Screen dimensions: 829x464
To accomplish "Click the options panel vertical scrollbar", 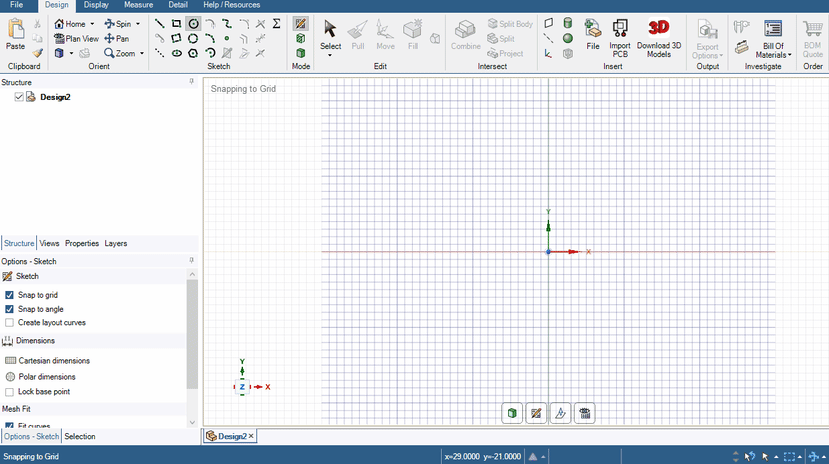I will (x=192, y=334).
